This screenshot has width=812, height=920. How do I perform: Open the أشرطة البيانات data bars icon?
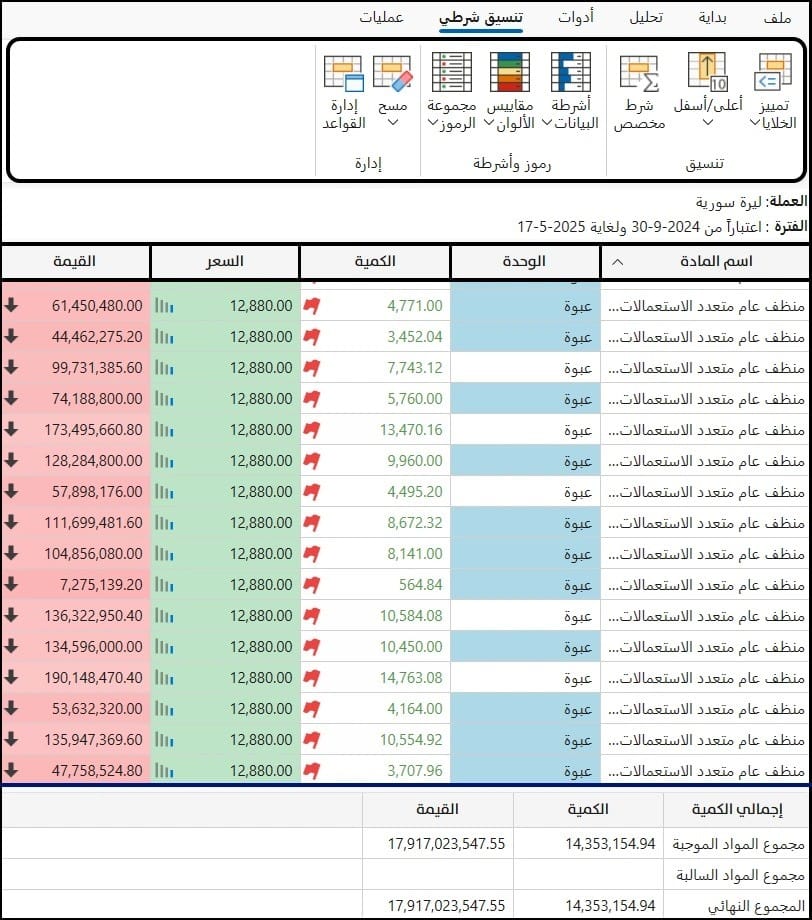tap(571, 72)
